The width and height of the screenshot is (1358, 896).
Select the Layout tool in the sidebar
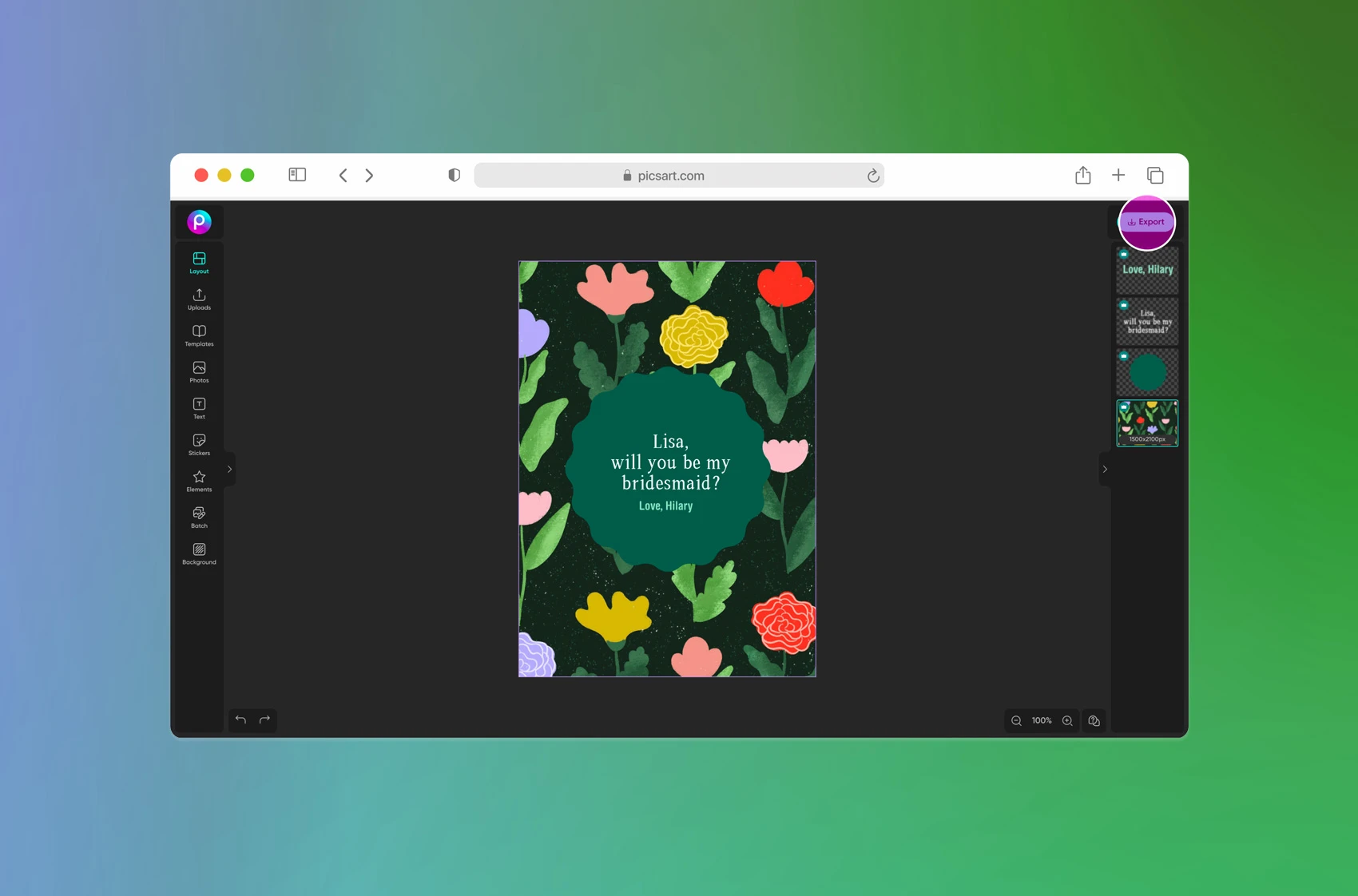(x=198, y=261)
